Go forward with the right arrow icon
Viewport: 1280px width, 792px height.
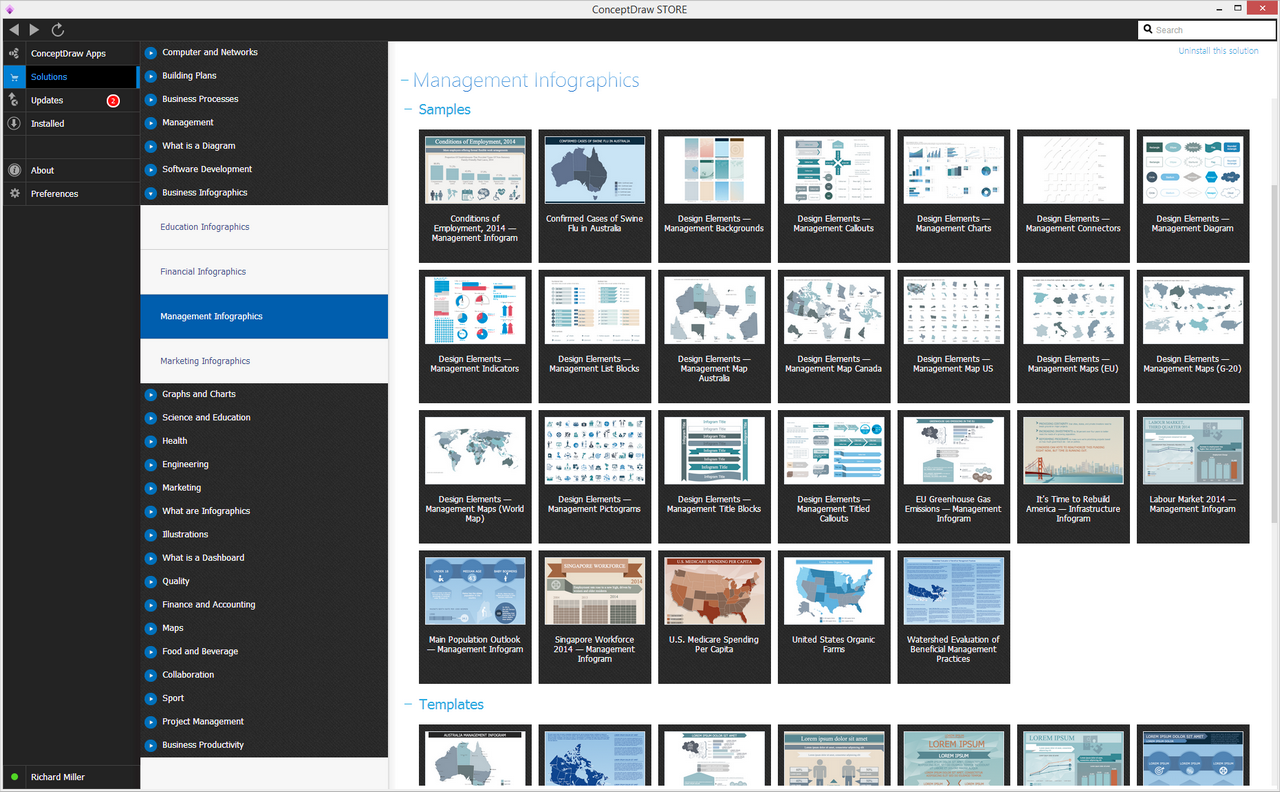tap(35, 30)
